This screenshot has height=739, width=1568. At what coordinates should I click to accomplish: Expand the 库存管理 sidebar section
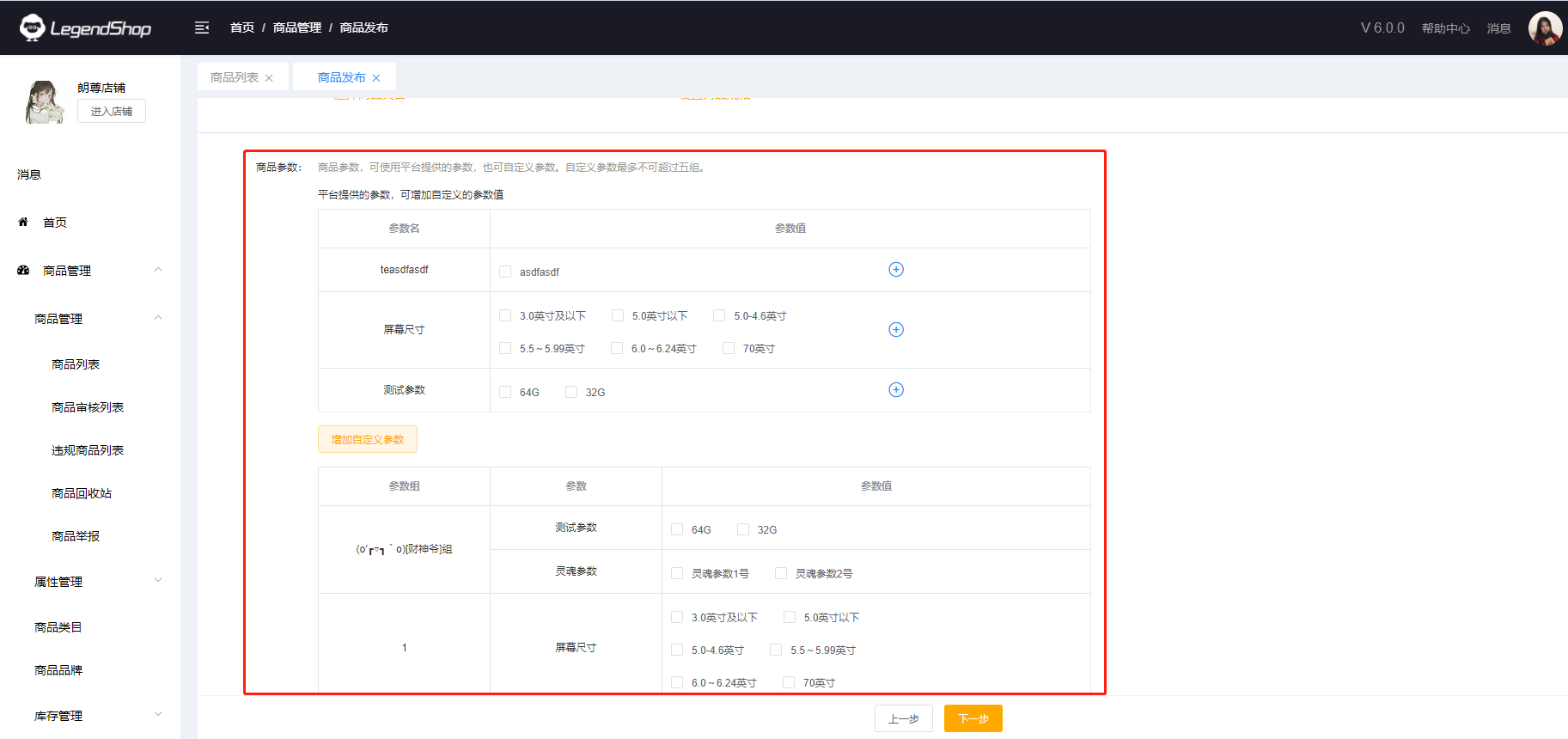click(157, 716)
